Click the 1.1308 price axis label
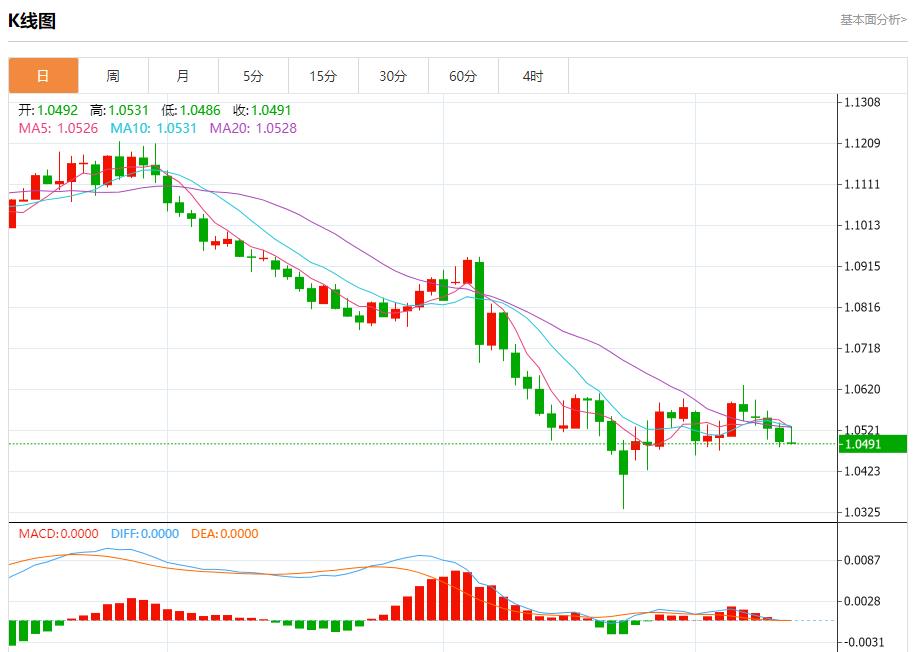 [862, 103]
